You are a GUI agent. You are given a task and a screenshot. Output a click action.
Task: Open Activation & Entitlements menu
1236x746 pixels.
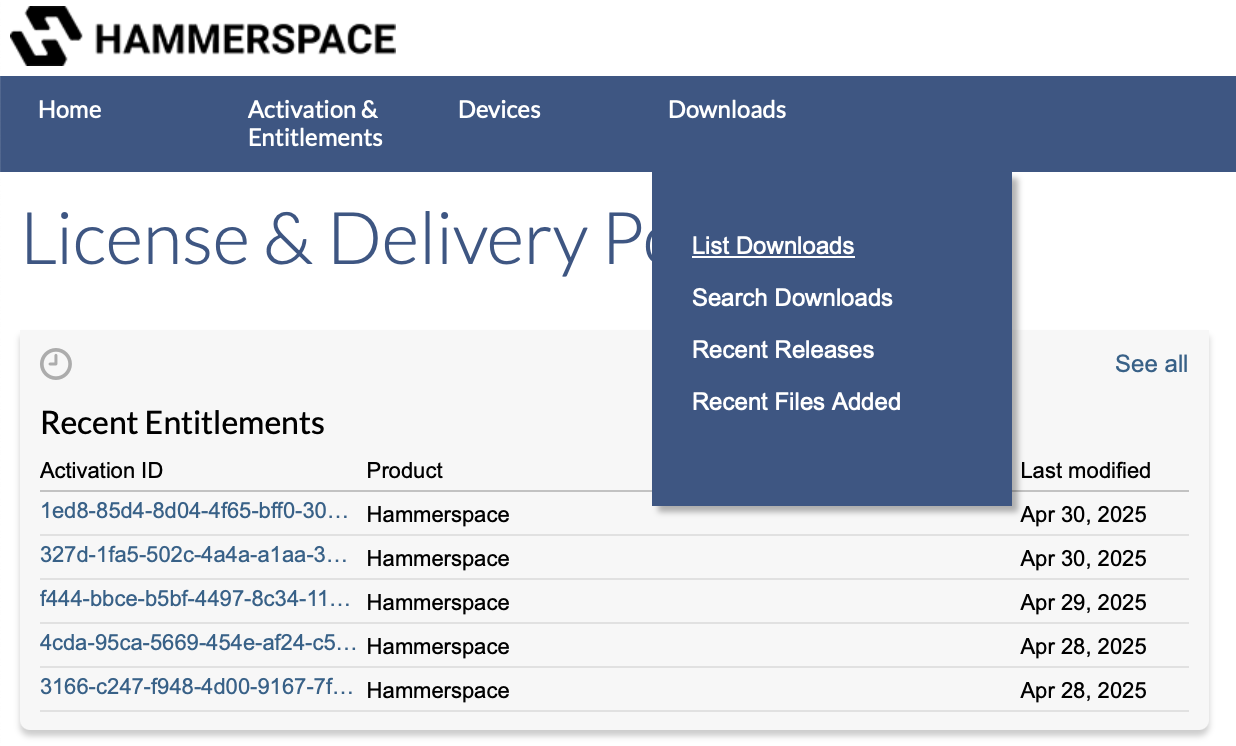(315, 124)
